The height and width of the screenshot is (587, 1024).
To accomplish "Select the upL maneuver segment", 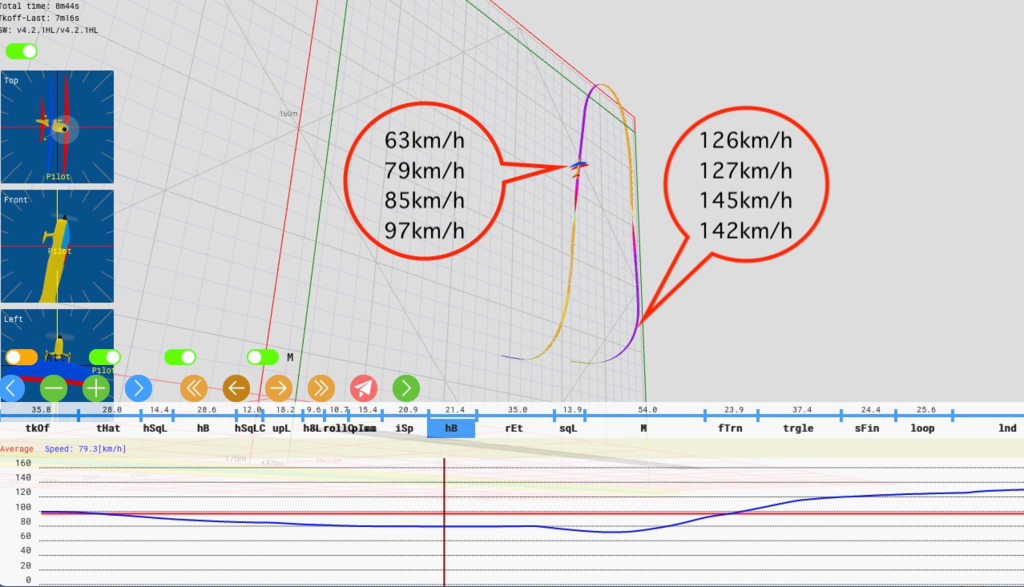I will [x=281, y=428].
